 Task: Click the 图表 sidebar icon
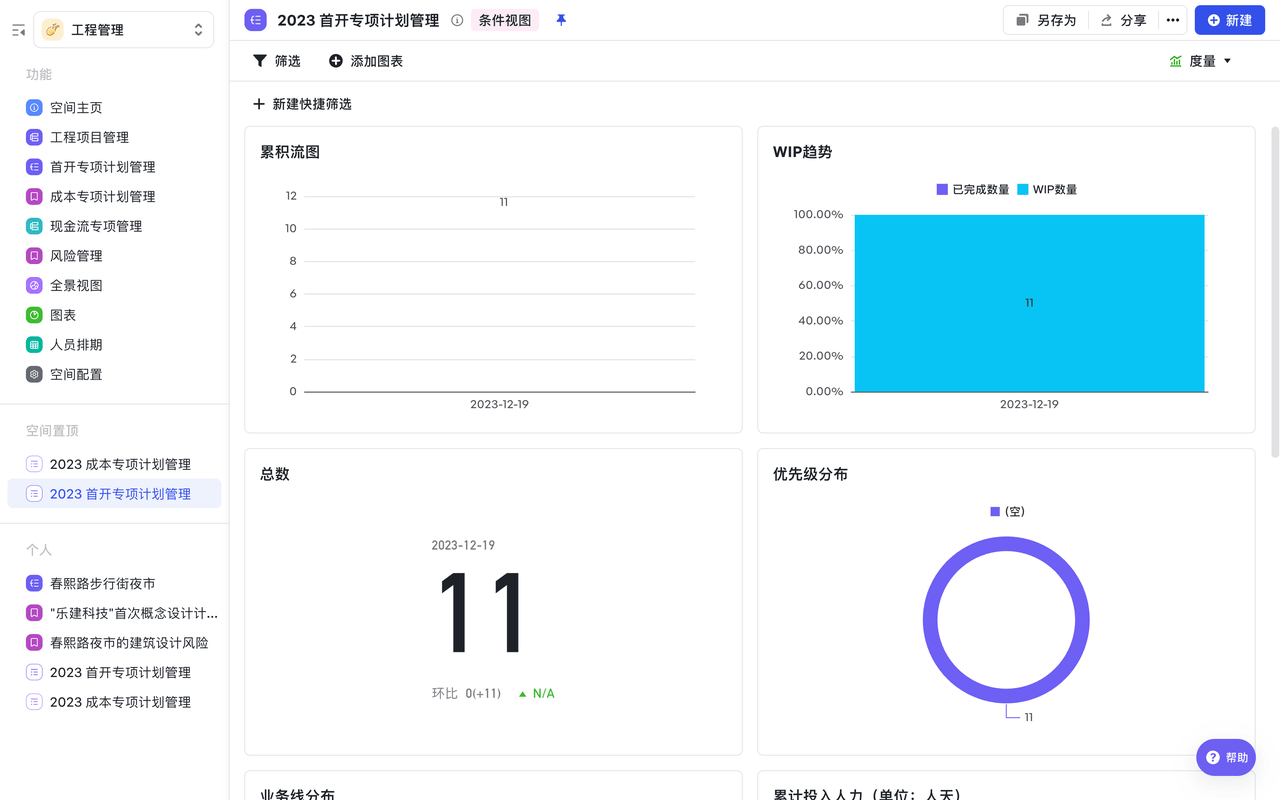(34, 315)
